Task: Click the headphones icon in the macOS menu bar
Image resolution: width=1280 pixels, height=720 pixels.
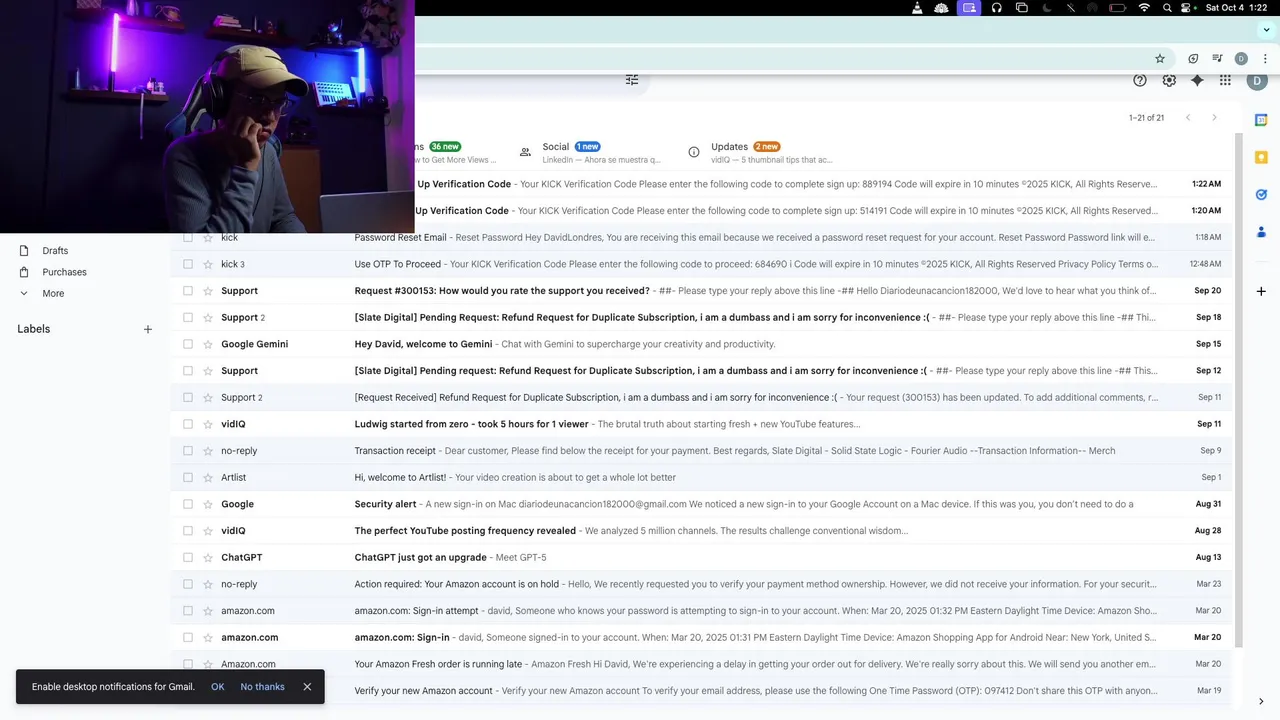Action: click(x=996, y=8)
